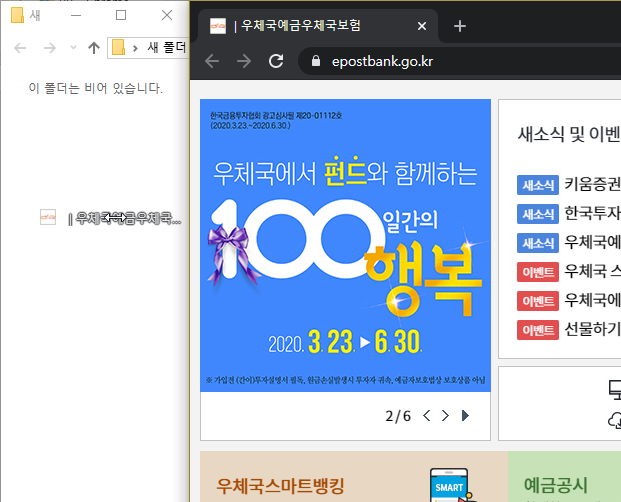Reload the epostbank page
This screenshot has height=502, width=621.
(276, 61)
